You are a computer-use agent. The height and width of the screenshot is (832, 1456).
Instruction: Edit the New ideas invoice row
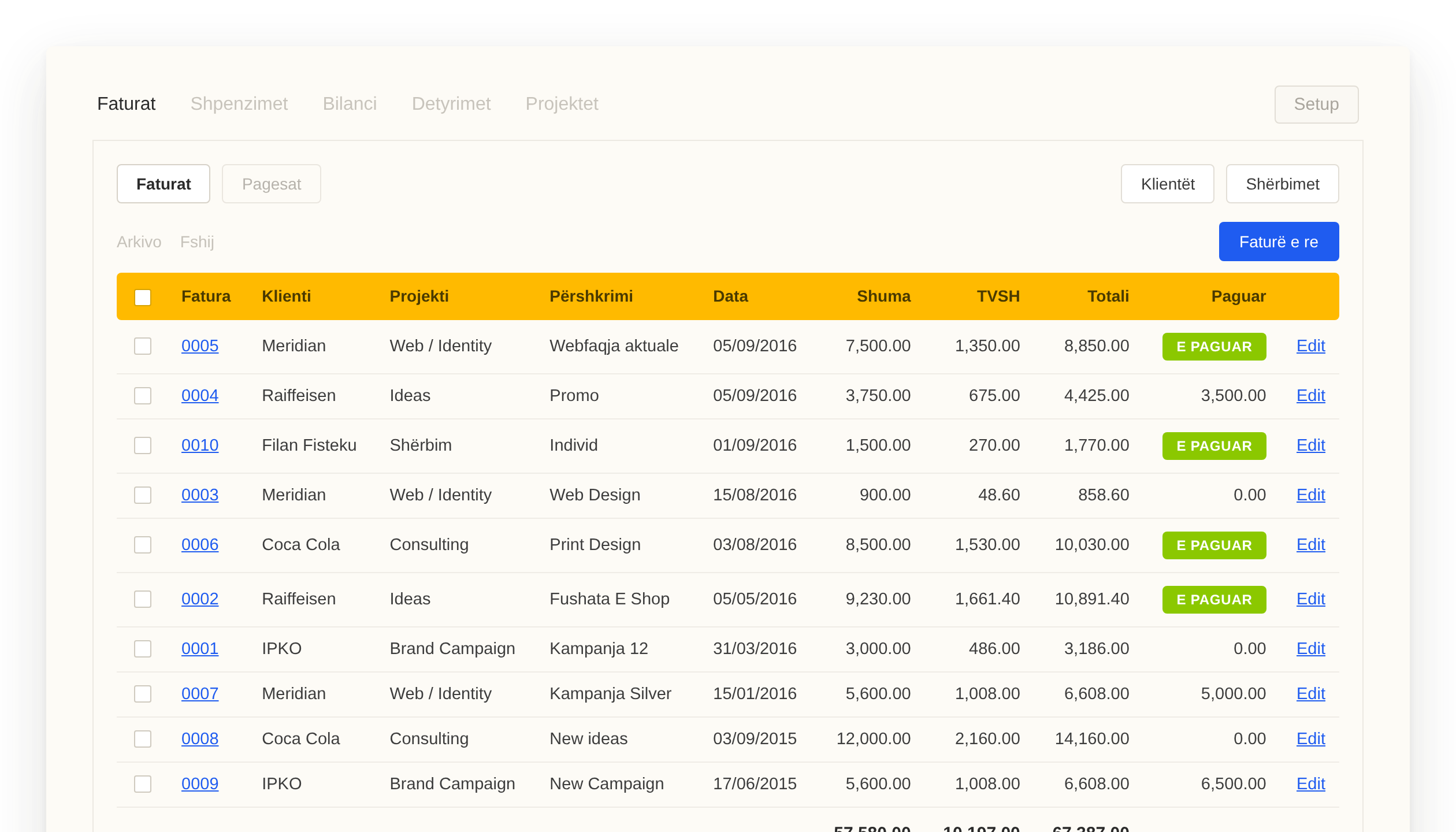click(1311, 738)
